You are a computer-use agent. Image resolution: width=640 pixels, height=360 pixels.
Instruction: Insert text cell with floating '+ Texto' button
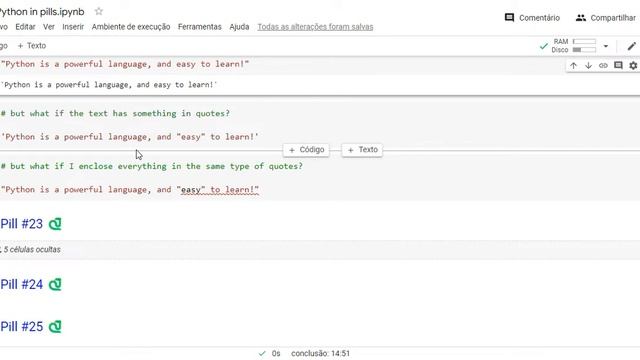coord(362,150)
